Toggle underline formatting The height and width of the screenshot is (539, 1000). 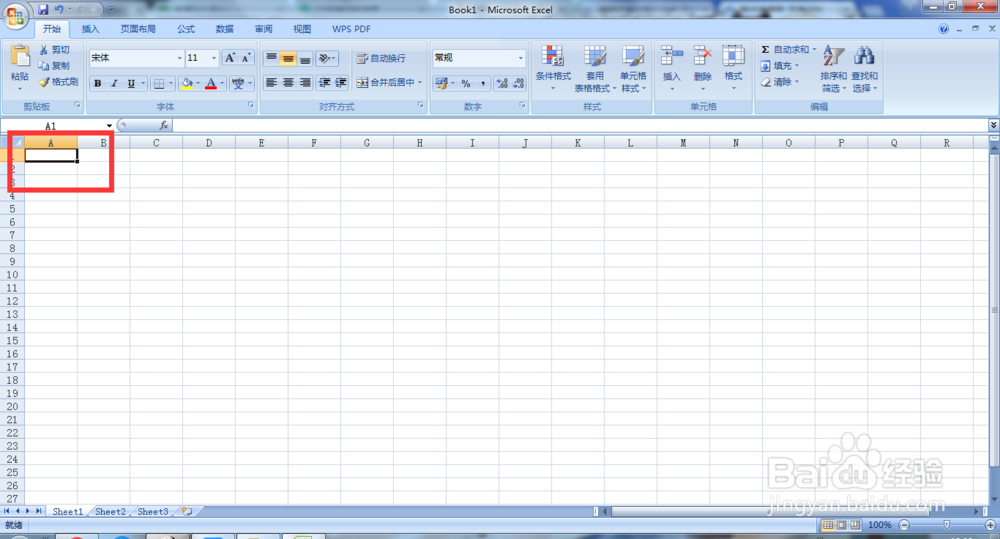pyautogui.click(x=131, y=83)
